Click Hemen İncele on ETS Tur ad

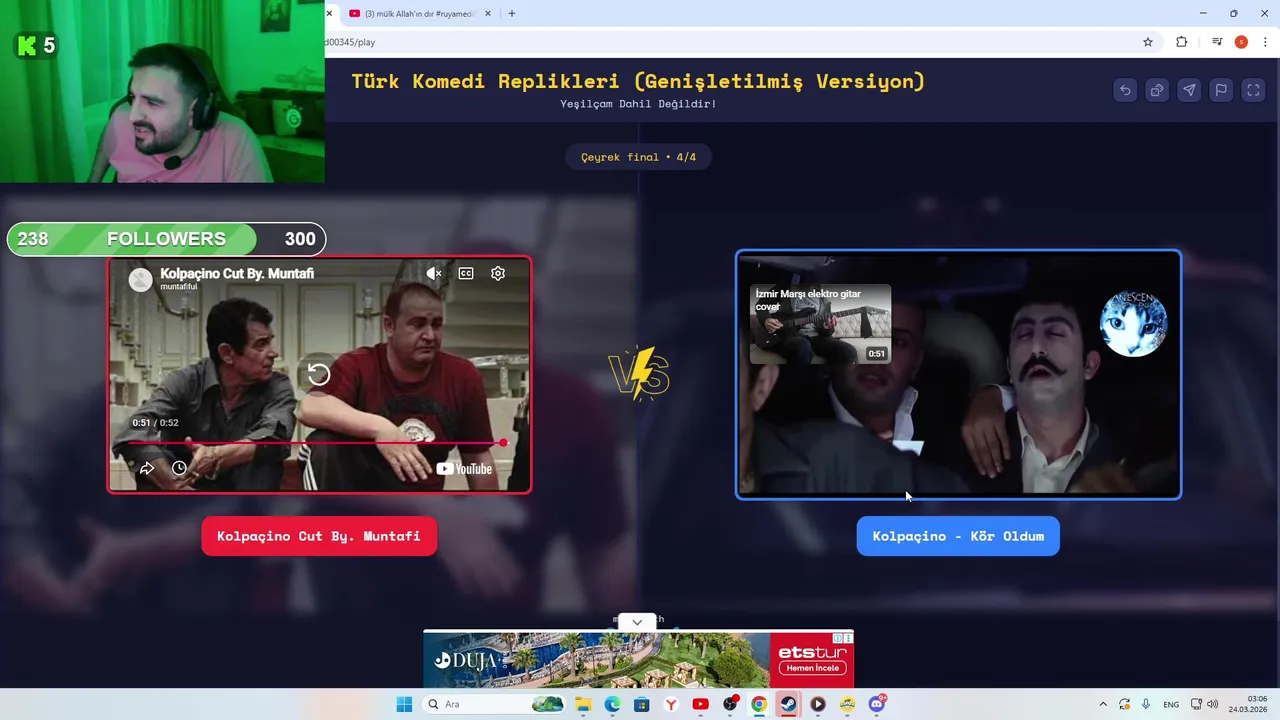coord(813,668)
